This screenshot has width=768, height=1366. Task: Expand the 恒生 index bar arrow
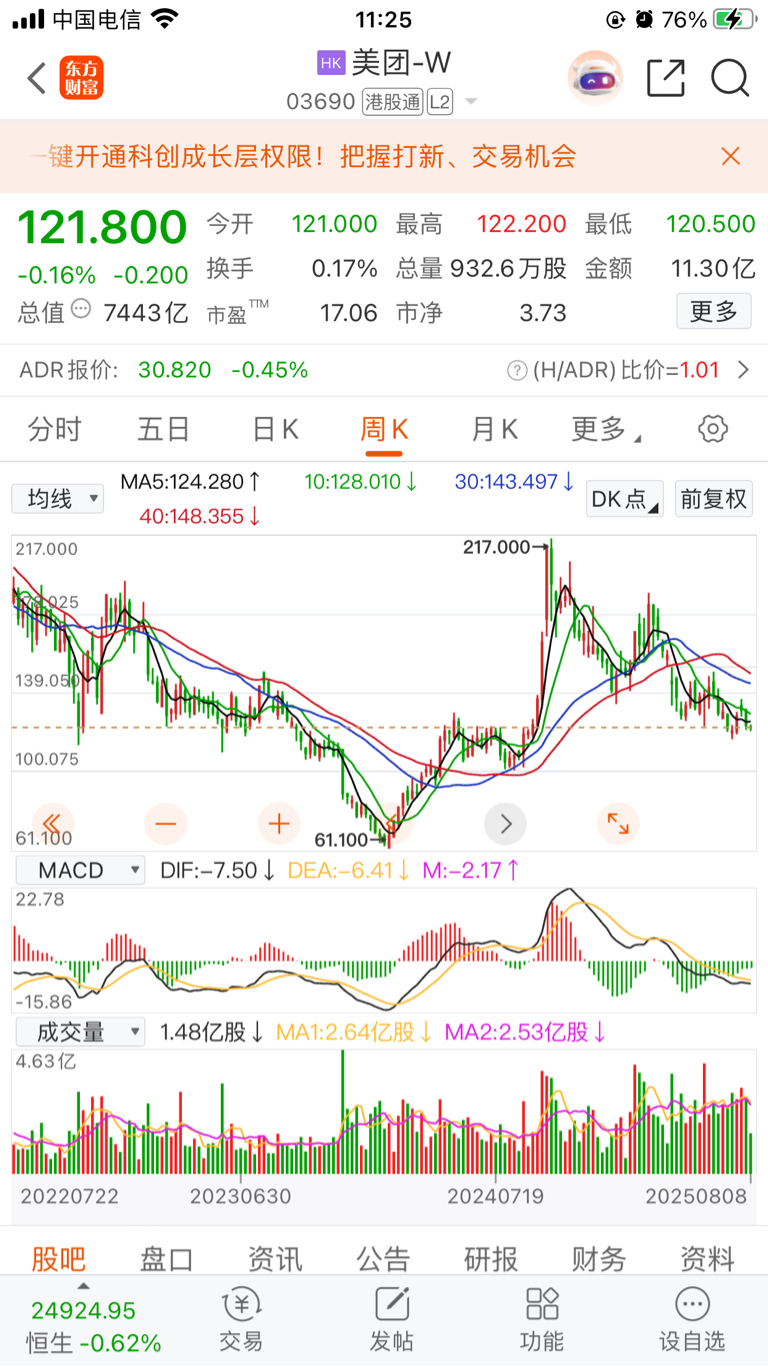point(83,1286)
